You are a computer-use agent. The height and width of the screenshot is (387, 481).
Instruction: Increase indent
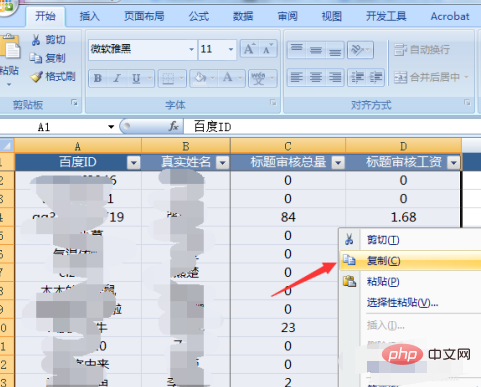click(x=376, y=77)
